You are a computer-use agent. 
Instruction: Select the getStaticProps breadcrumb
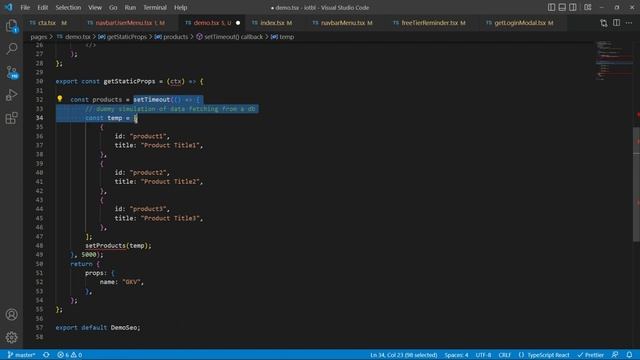click(123, 37)
